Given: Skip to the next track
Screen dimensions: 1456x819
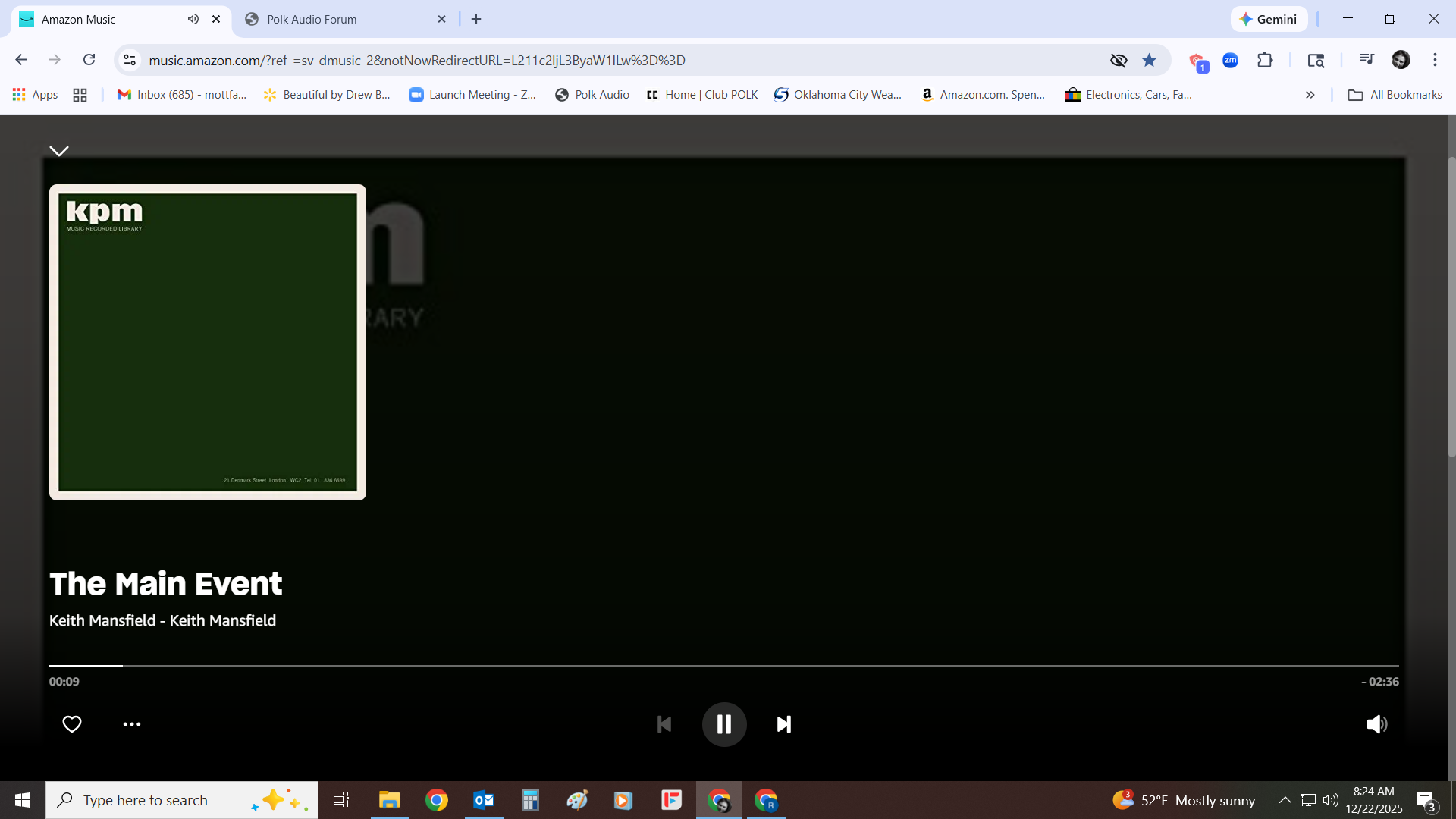Looking at the screenshot, I should click(x=784, y=724).
